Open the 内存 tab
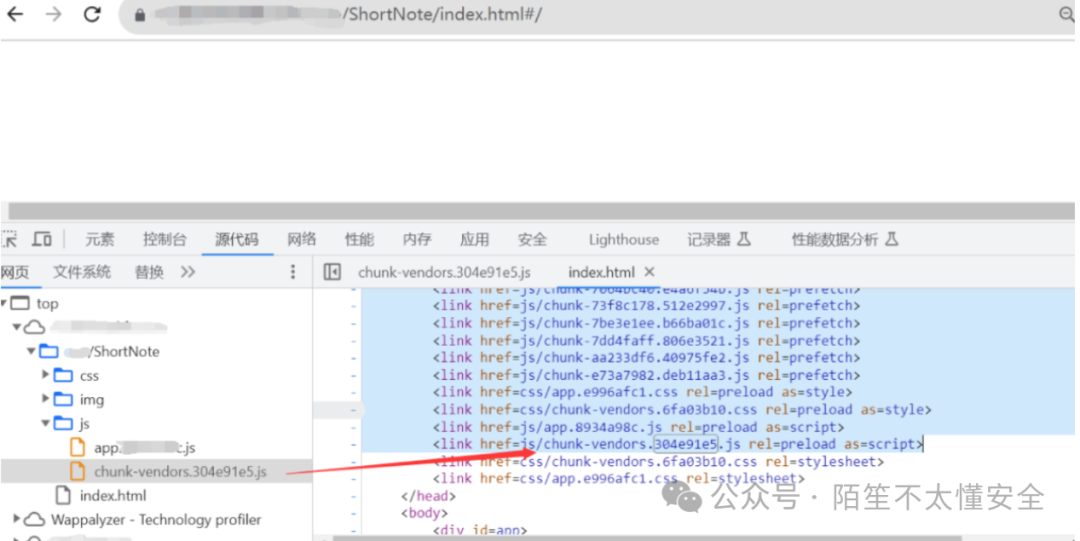This screenshot has height=541, width=1080. (417, 239)
